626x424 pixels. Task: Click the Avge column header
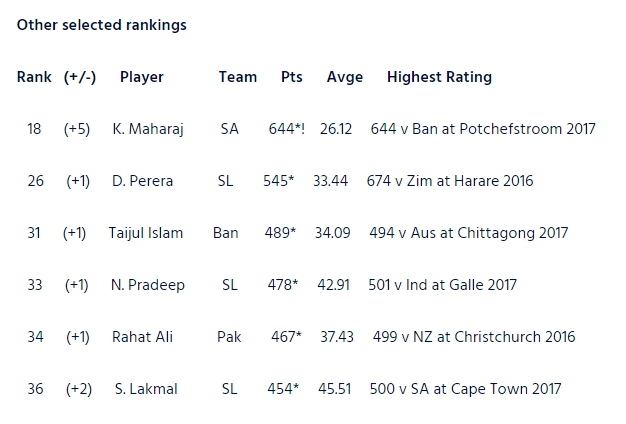coord(345,77)
